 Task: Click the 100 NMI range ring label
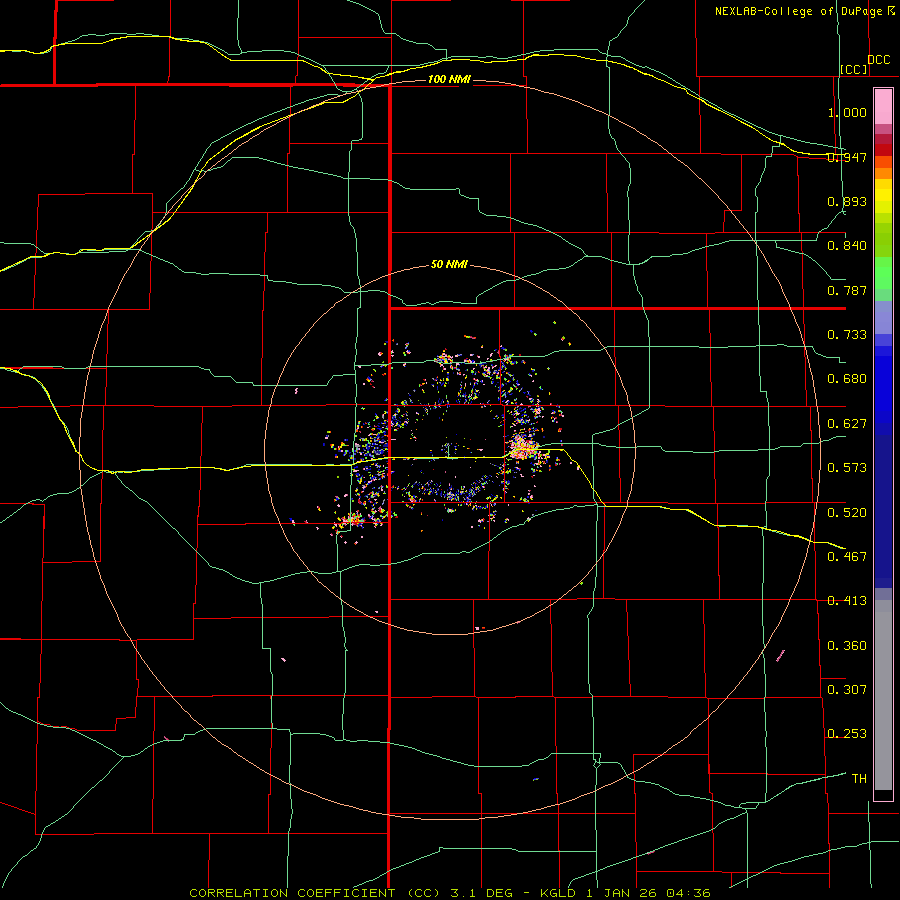pos(449,79)
